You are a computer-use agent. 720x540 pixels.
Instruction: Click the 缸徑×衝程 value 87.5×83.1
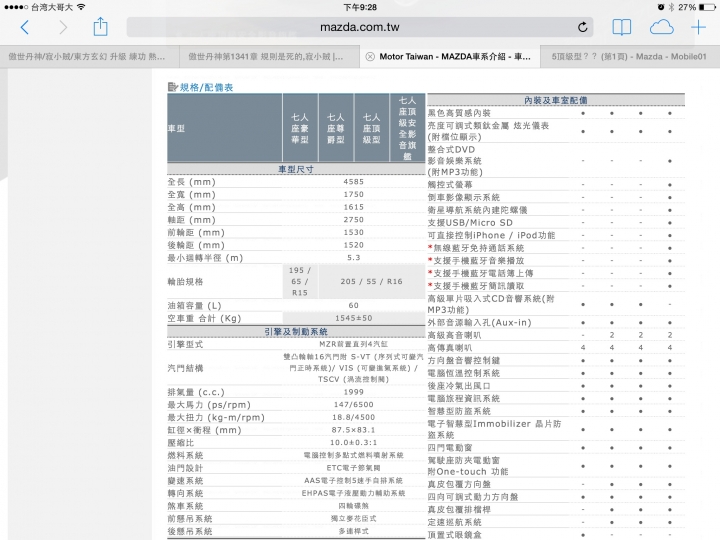354,430
